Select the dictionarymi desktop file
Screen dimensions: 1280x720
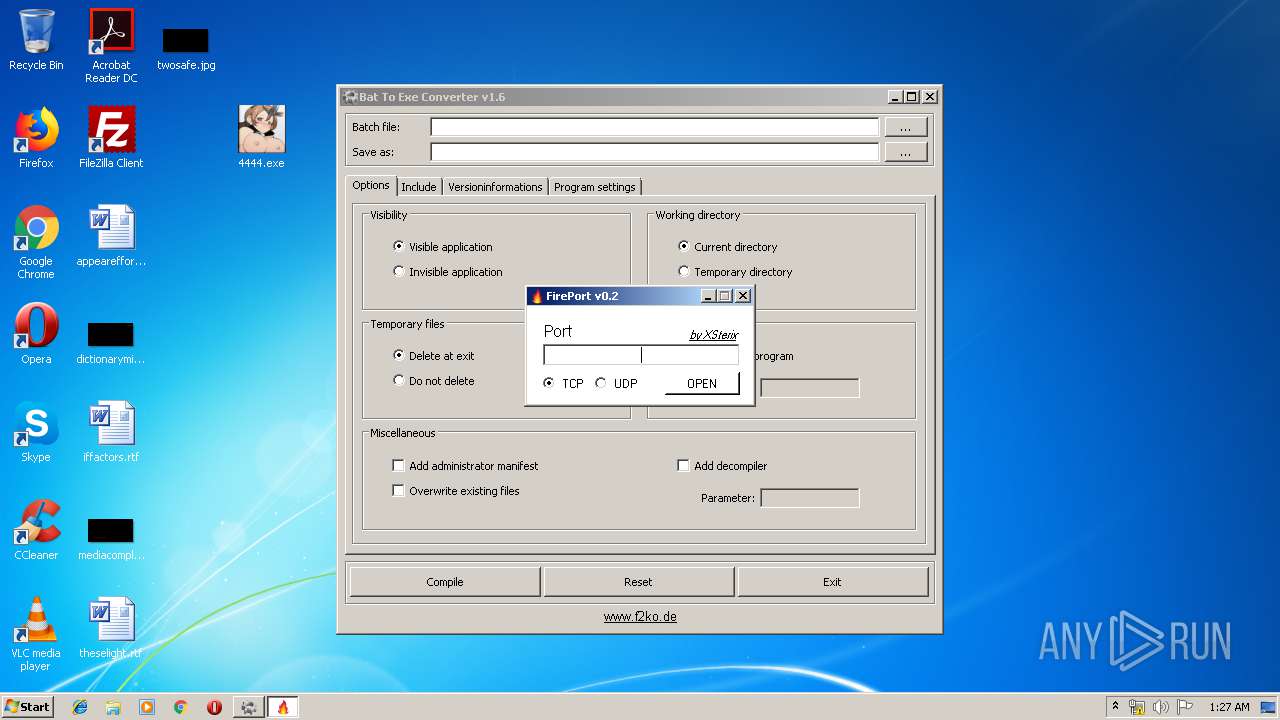click(111, 343)
